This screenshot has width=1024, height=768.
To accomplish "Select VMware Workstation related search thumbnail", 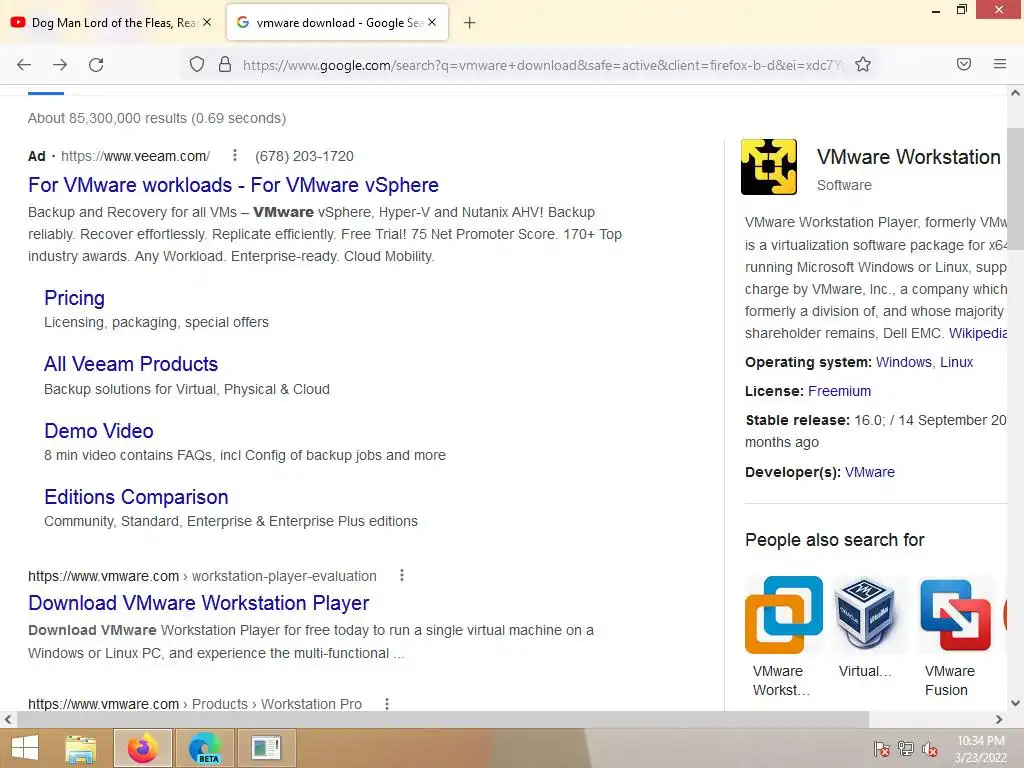I will pyautogui.click(x=784, y=615).
